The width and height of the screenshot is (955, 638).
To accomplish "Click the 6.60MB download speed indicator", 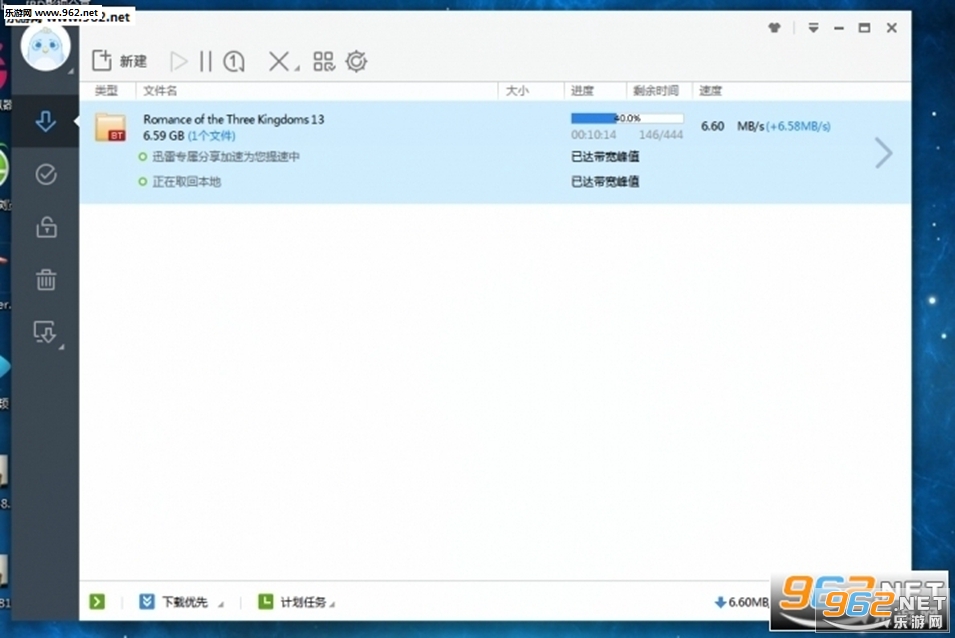I will pos(742,602).
